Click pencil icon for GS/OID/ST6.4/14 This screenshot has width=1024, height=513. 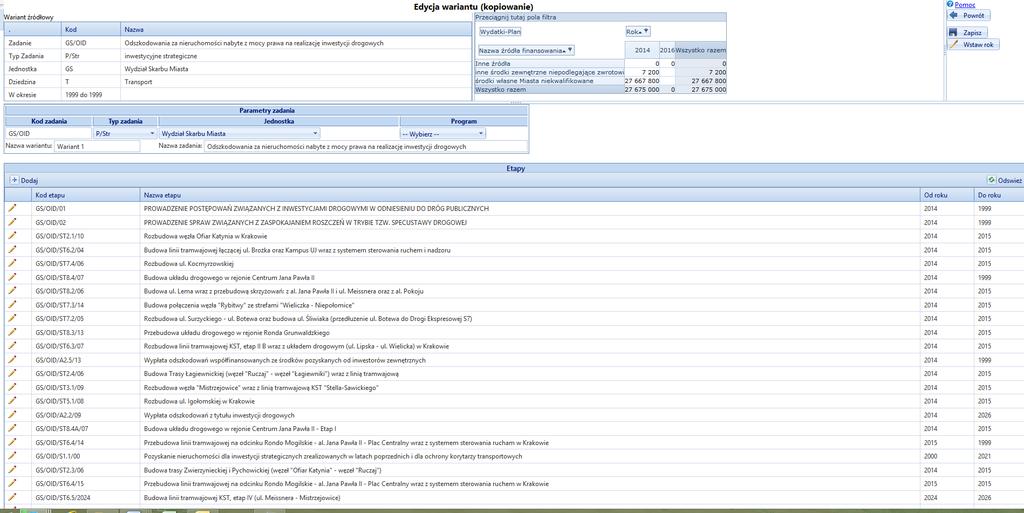pos(12,442)
